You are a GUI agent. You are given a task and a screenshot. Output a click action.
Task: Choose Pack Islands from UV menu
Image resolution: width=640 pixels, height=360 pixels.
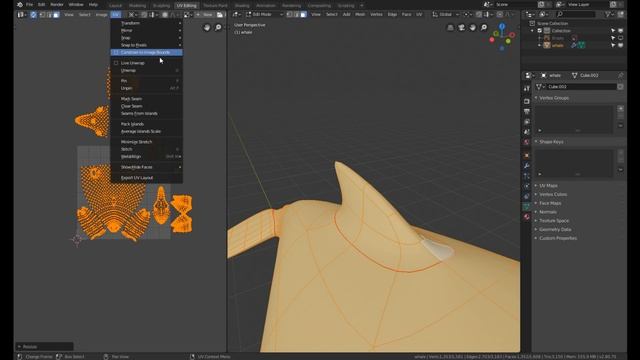point(147,124)
